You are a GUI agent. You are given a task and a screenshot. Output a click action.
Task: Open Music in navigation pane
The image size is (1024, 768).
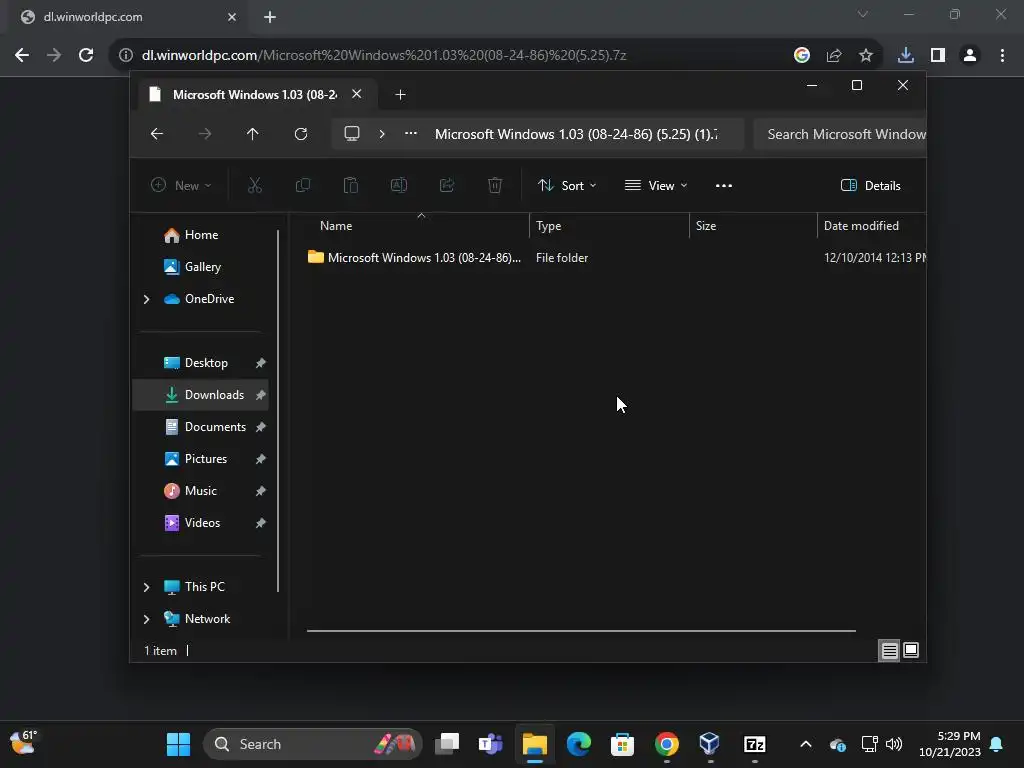tap(200, 491)
